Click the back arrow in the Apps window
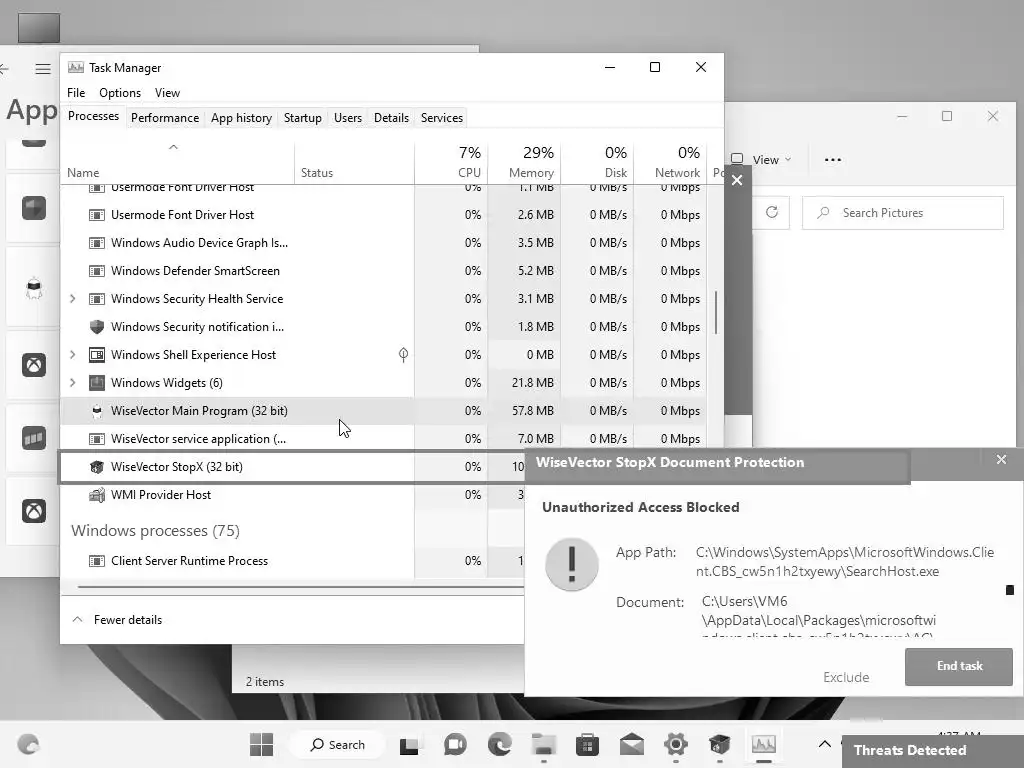1024x768 pixels. (5, 69)
